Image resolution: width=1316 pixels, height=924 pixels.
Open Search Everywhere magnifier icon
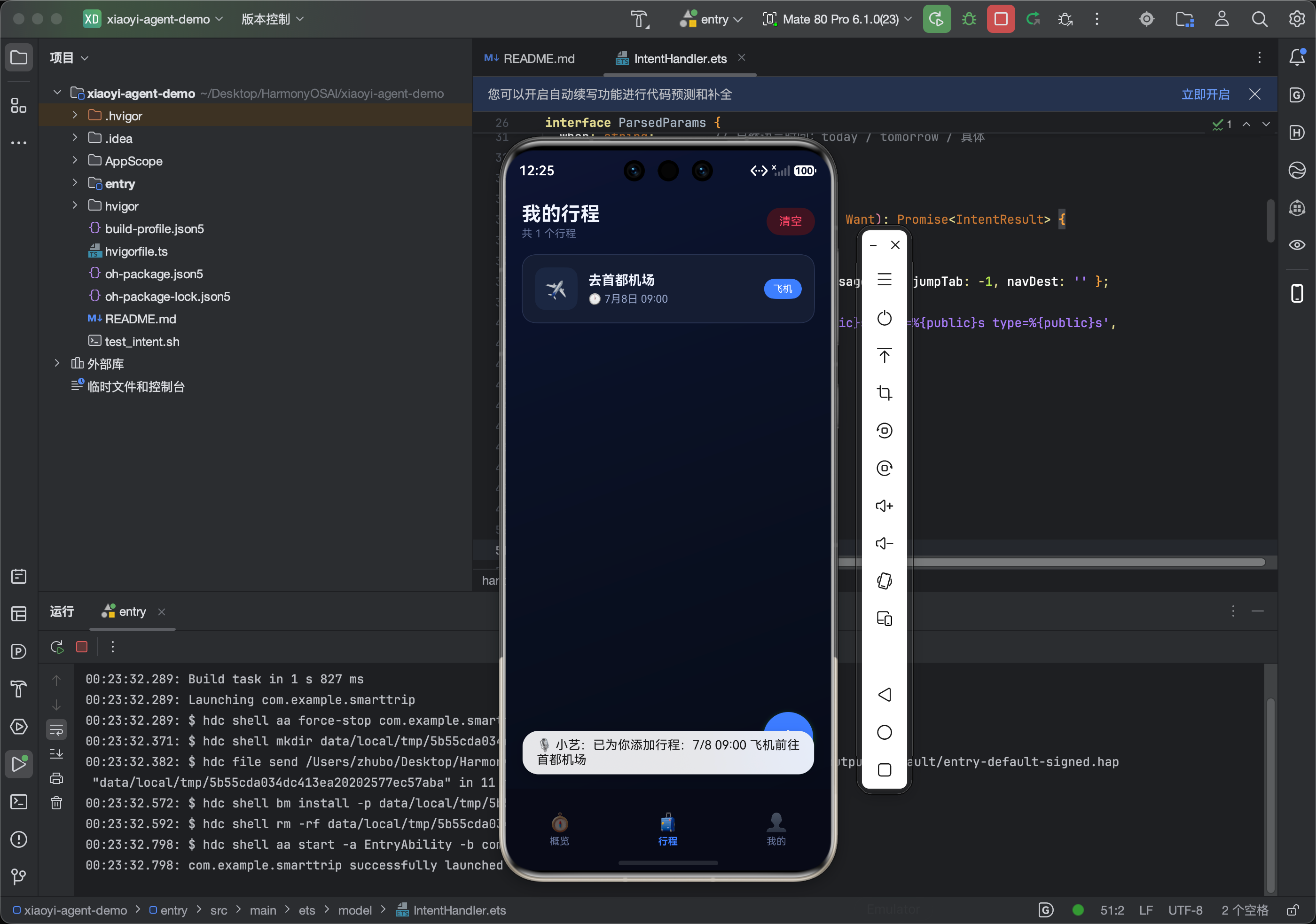point(1259,19)
